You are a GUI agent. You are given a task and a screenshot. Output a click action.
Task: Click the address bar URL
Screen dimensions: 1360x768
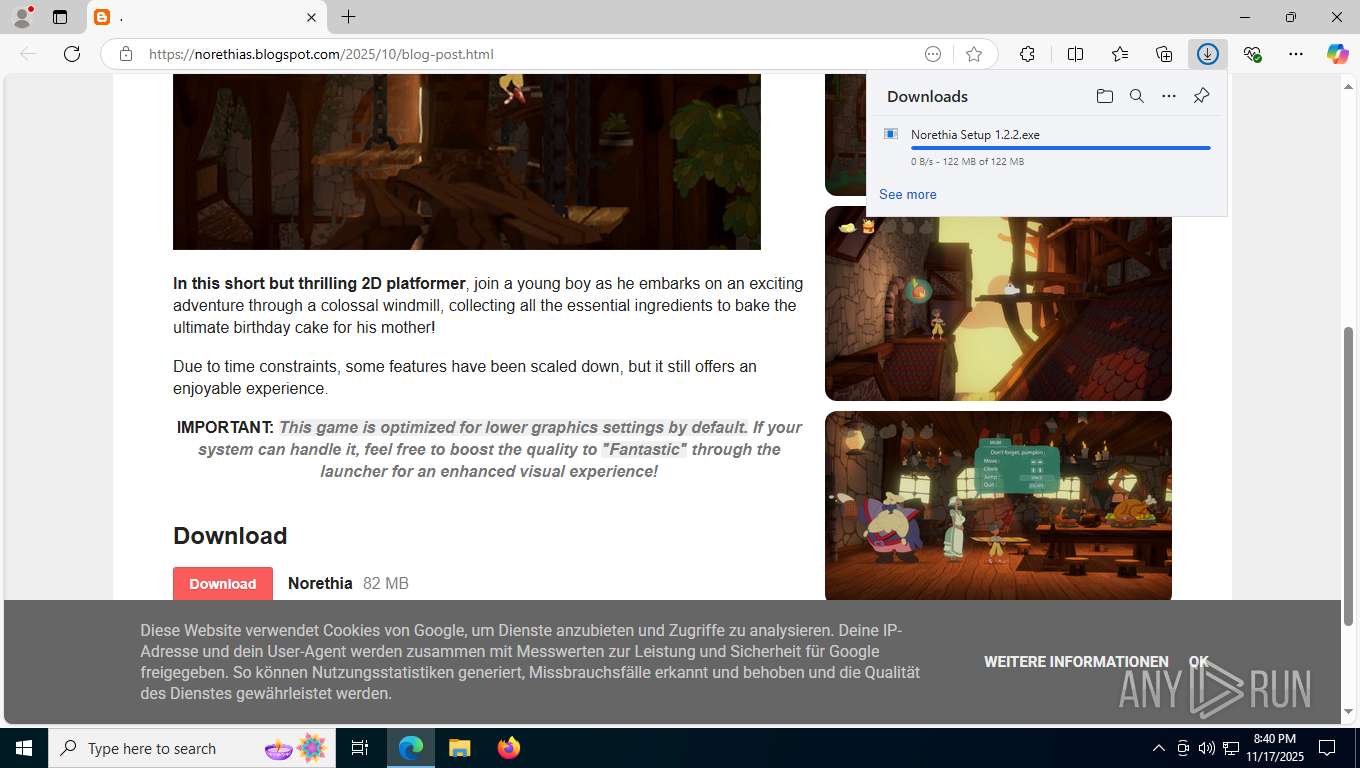click(321, 54)
